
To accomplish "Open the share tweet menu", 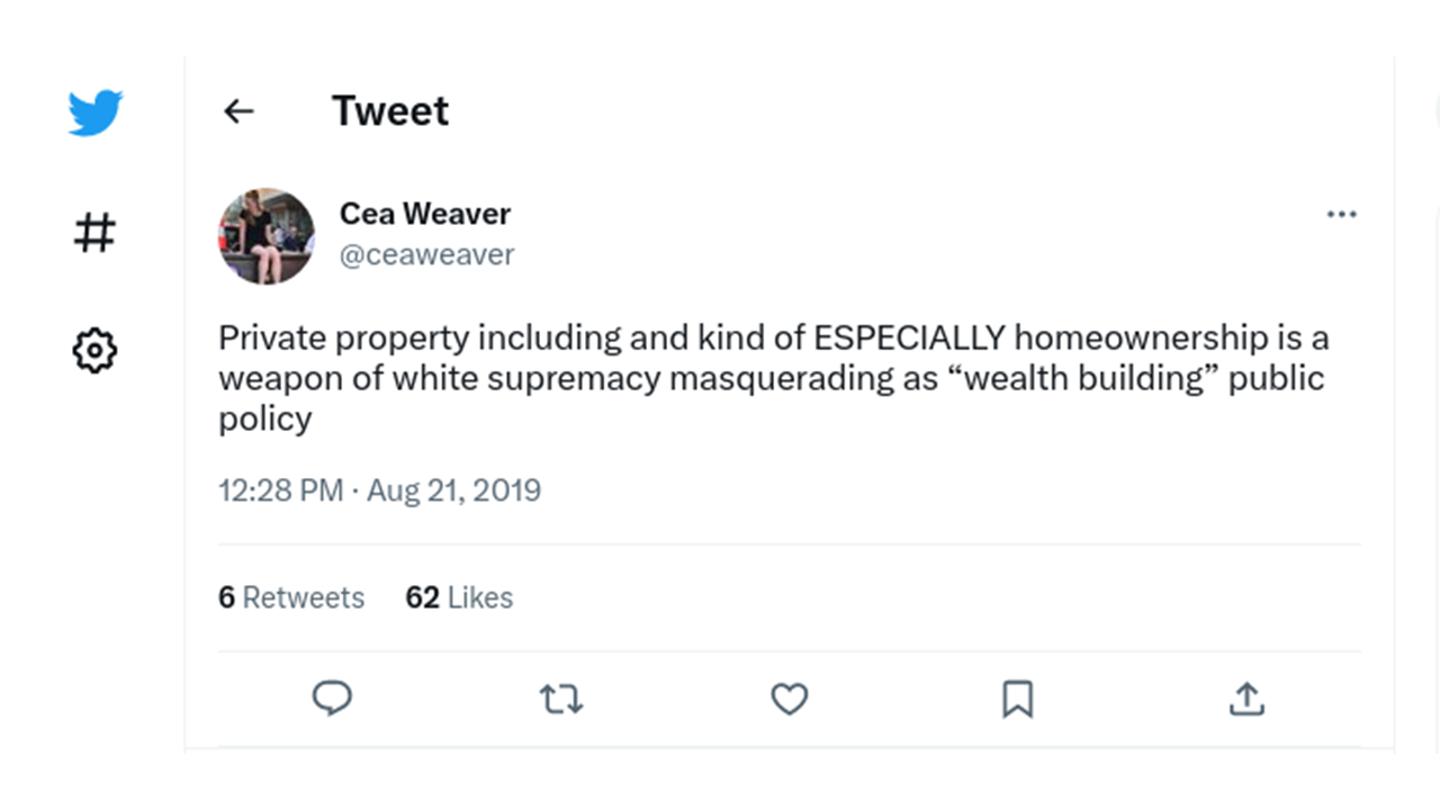I will (x=1246, y=699).
